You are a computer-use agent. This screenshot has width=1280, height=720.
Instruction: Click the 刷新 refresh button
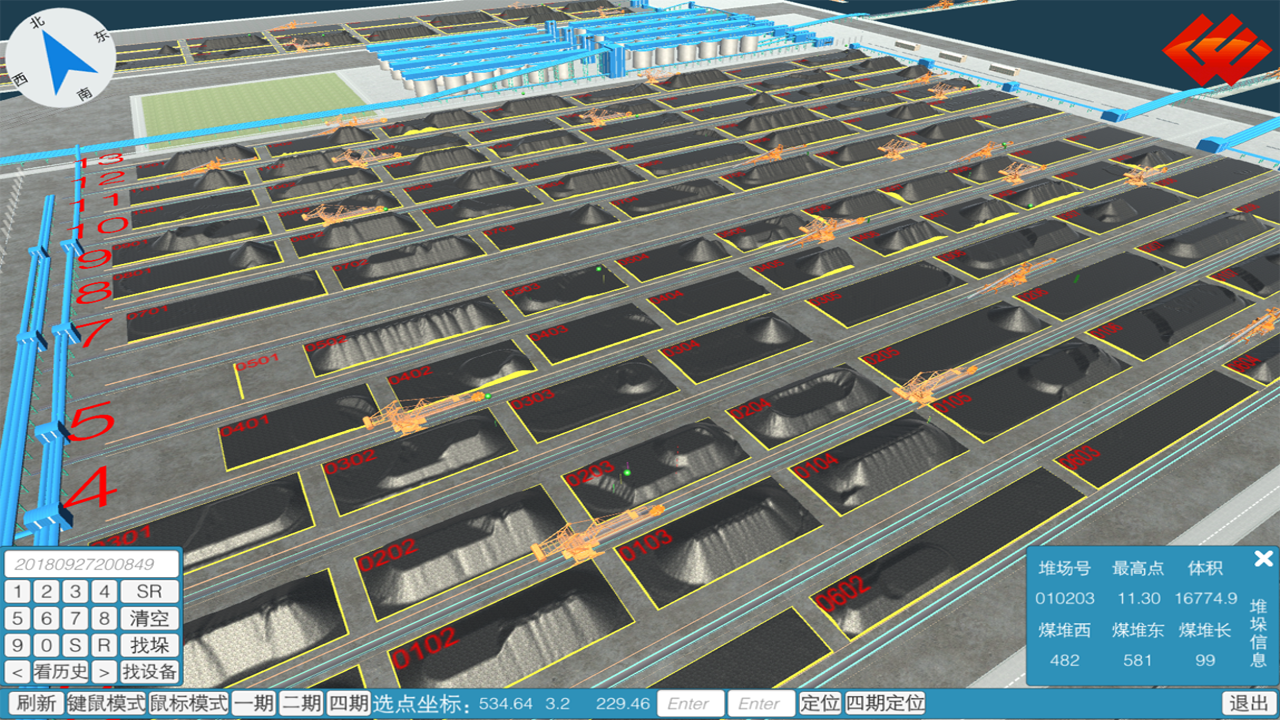pyautogui.click(x=36, y=703)
